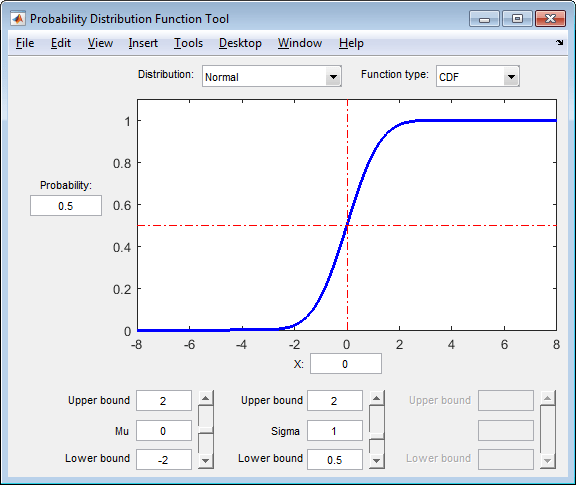The image size is (576, 485).
Task: Open the Insert menu
Action: click(143, 43)
